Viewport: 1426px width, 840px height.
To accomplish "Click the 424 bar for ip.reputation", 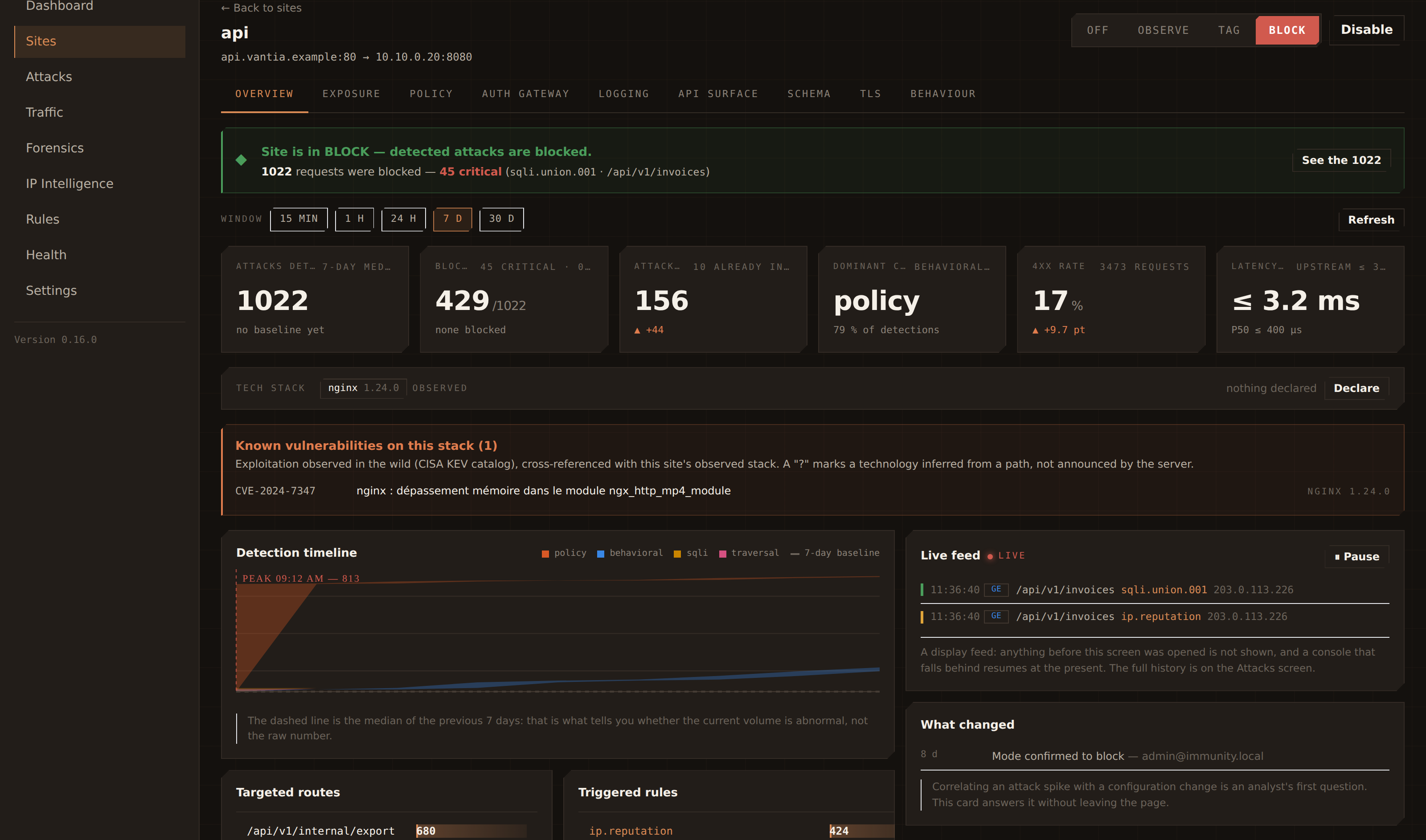I will point(861,831).
